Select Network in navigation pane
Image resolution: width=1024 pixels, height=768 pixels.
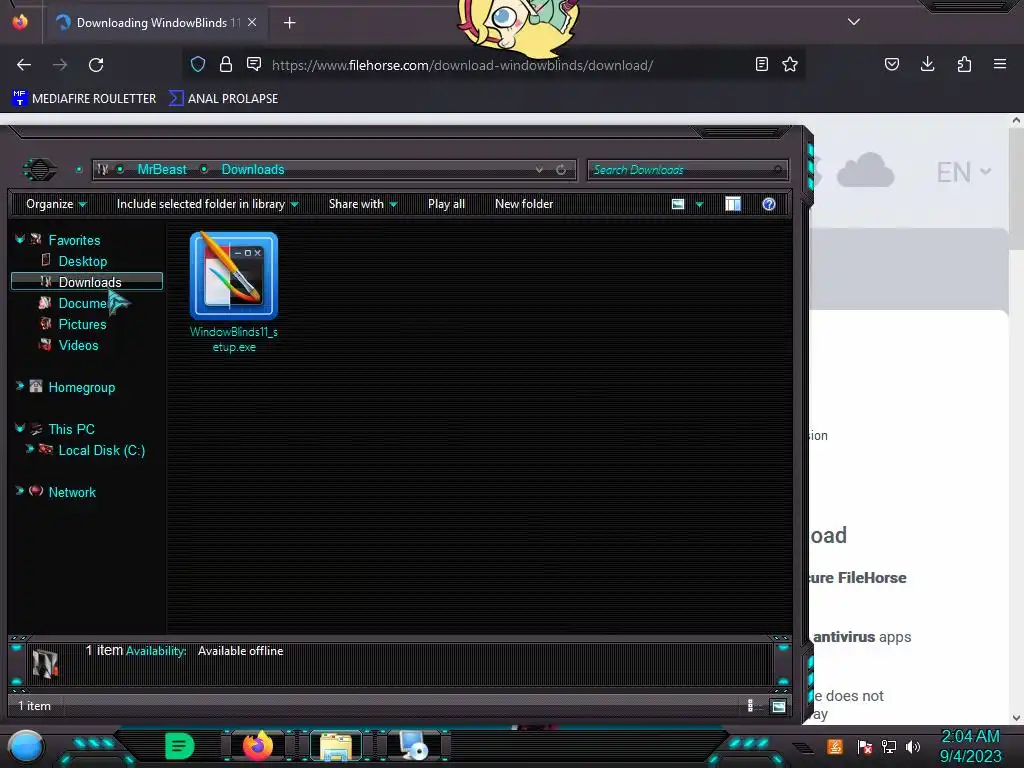pos(72,492)
